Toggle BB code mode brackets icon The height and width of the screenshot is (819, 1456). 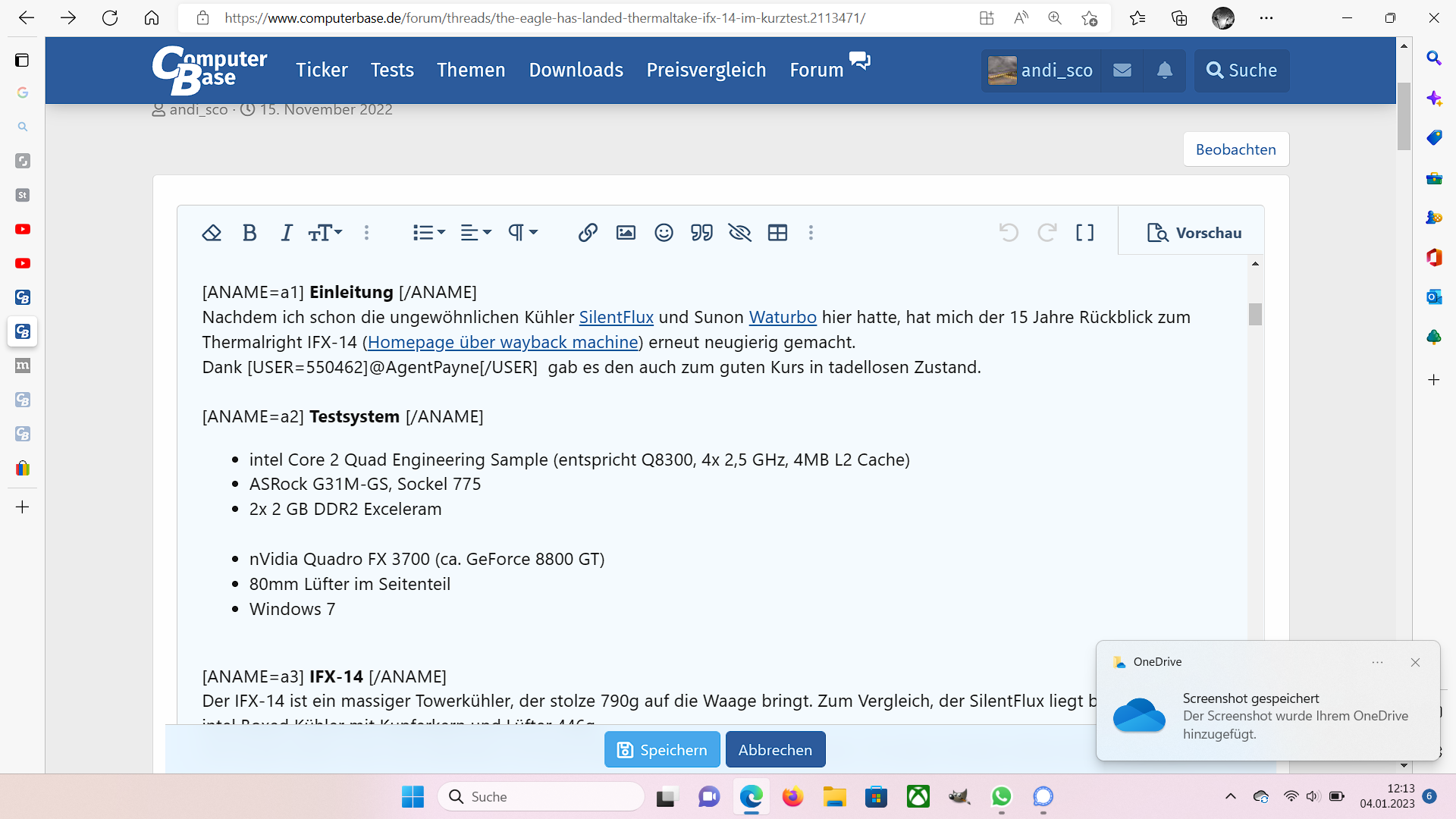pyautogui.click(x=1084, y=233)
